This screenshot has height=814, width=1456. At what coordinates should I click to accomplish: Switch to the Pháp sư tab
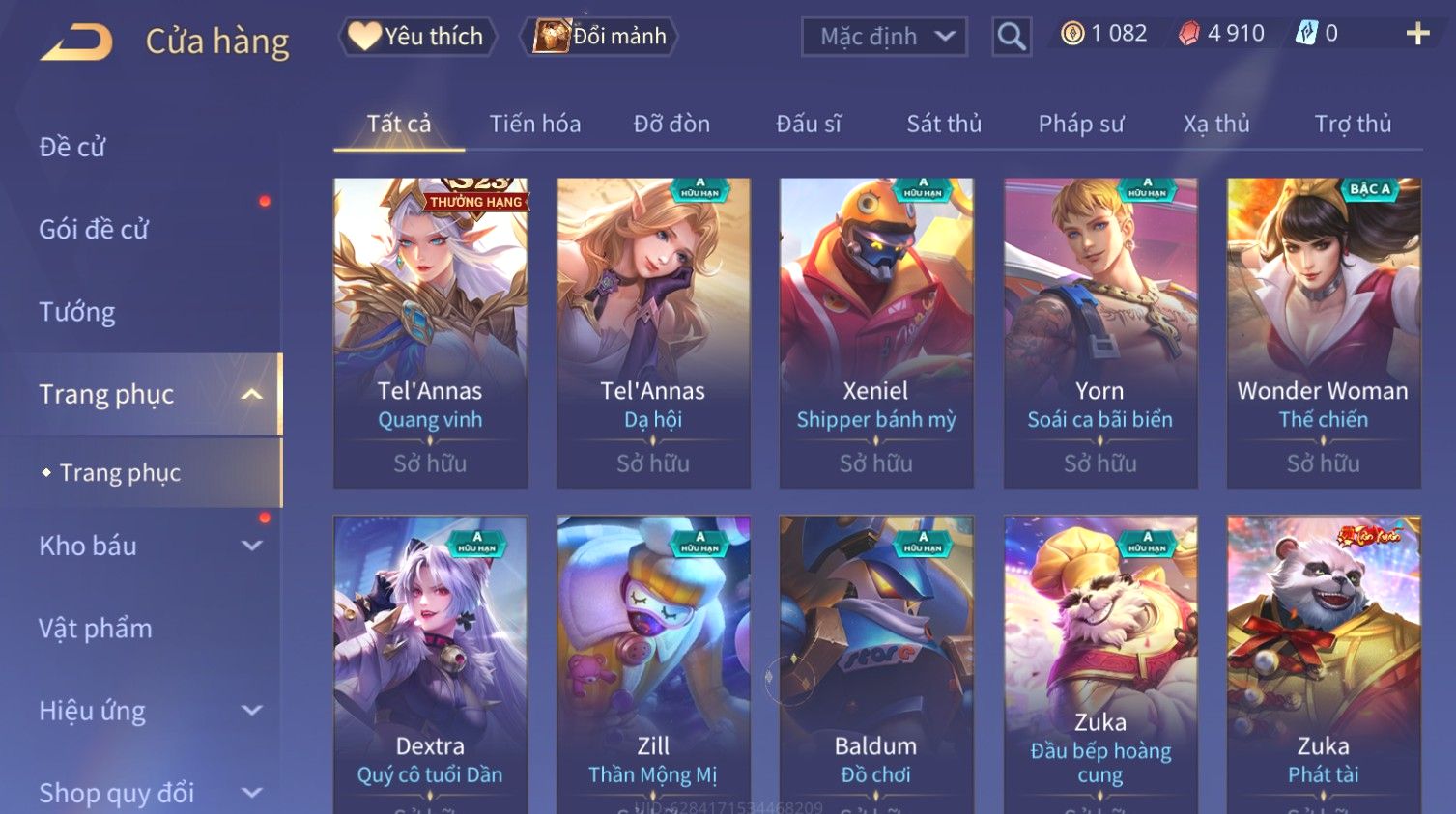tap(1081, 124)
